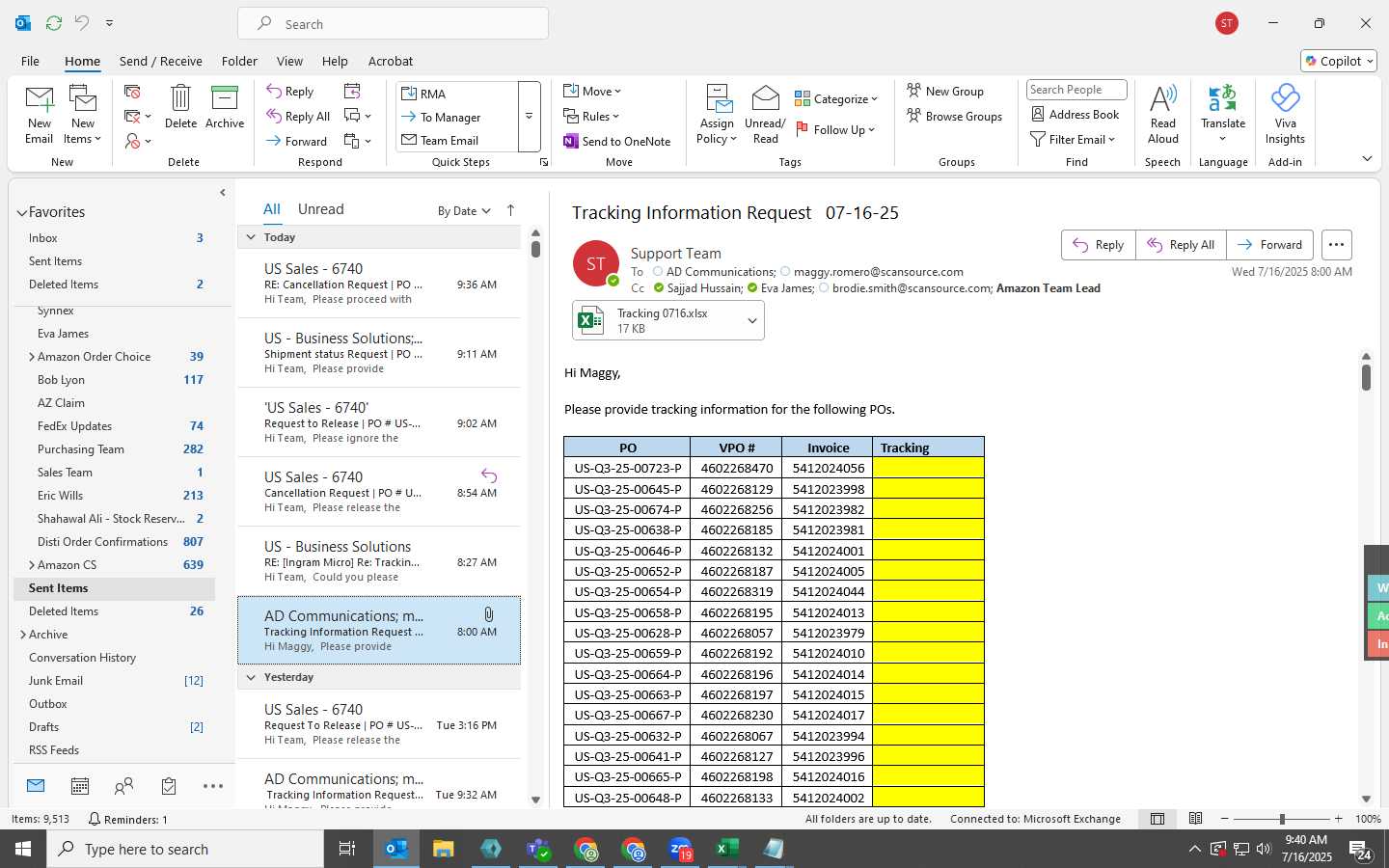Open the Categorize dropdown
This screenshot has height=868, width=1389.
[x=836, y=98]
